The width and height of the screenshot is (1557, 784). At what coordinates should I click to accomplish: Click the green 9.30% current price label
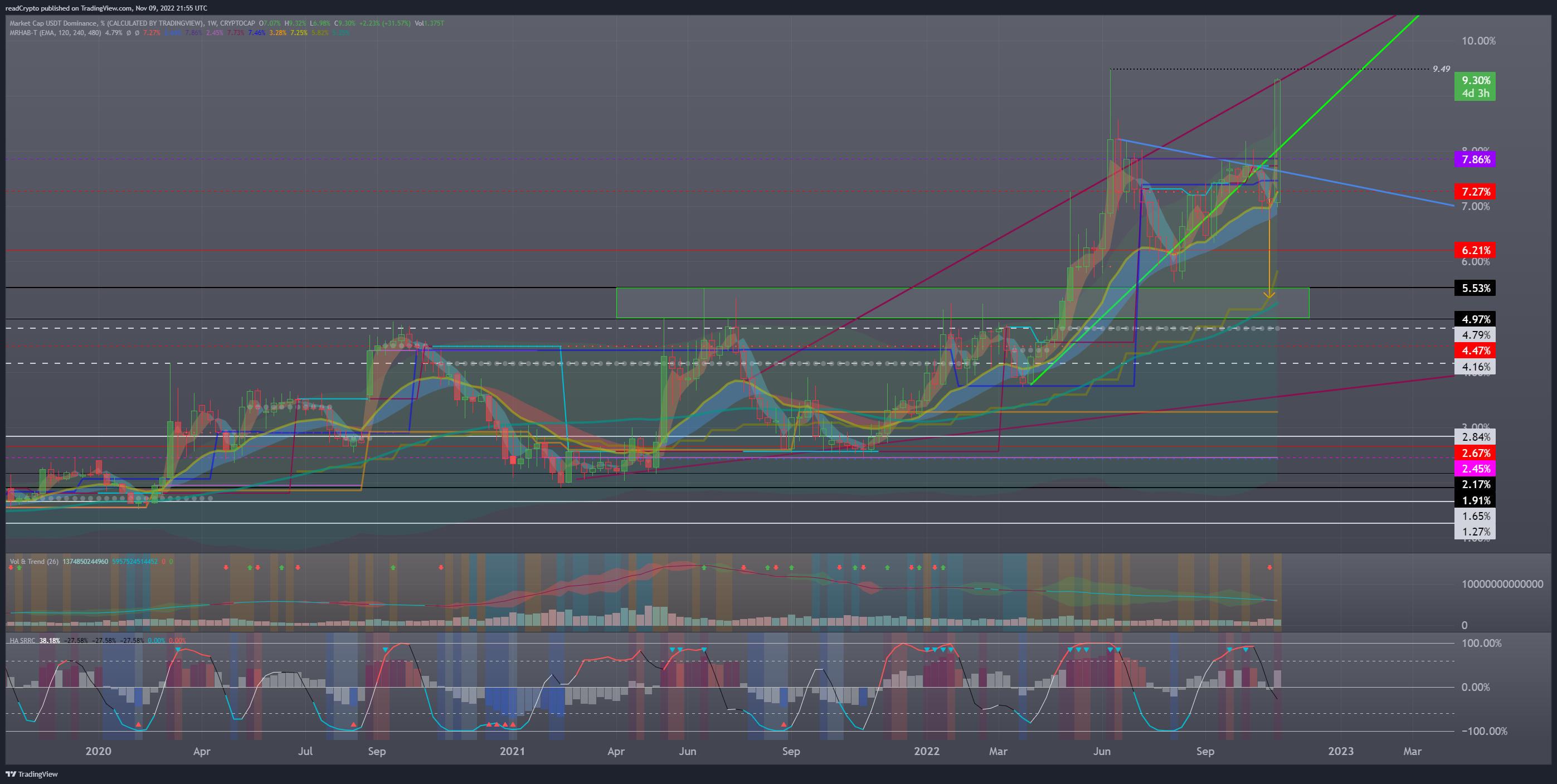tap(1476, 80)
